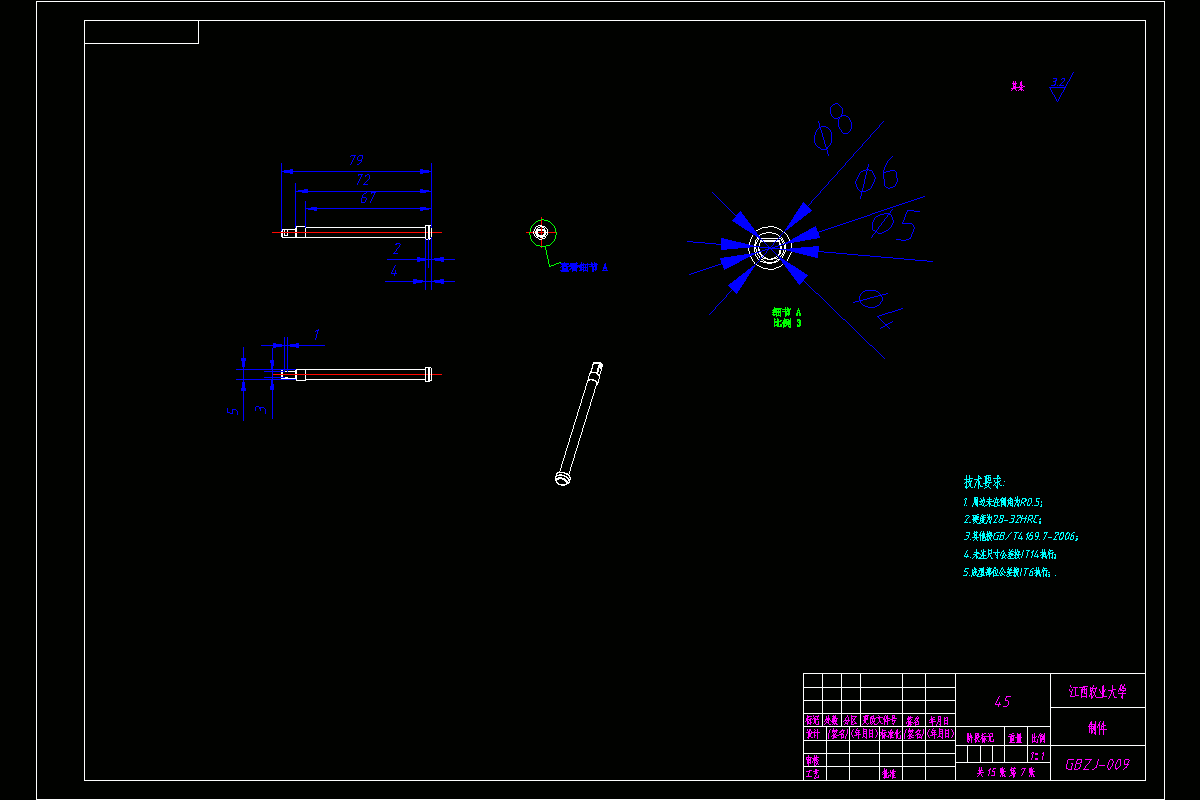
Task: Click the '制件' part name cell
Action: (x=1097, y=728)
